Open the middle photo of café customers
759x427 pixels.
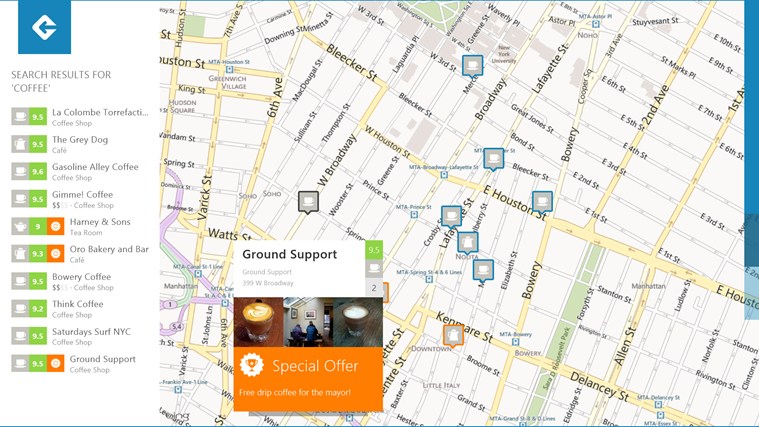tap(308, 322)
